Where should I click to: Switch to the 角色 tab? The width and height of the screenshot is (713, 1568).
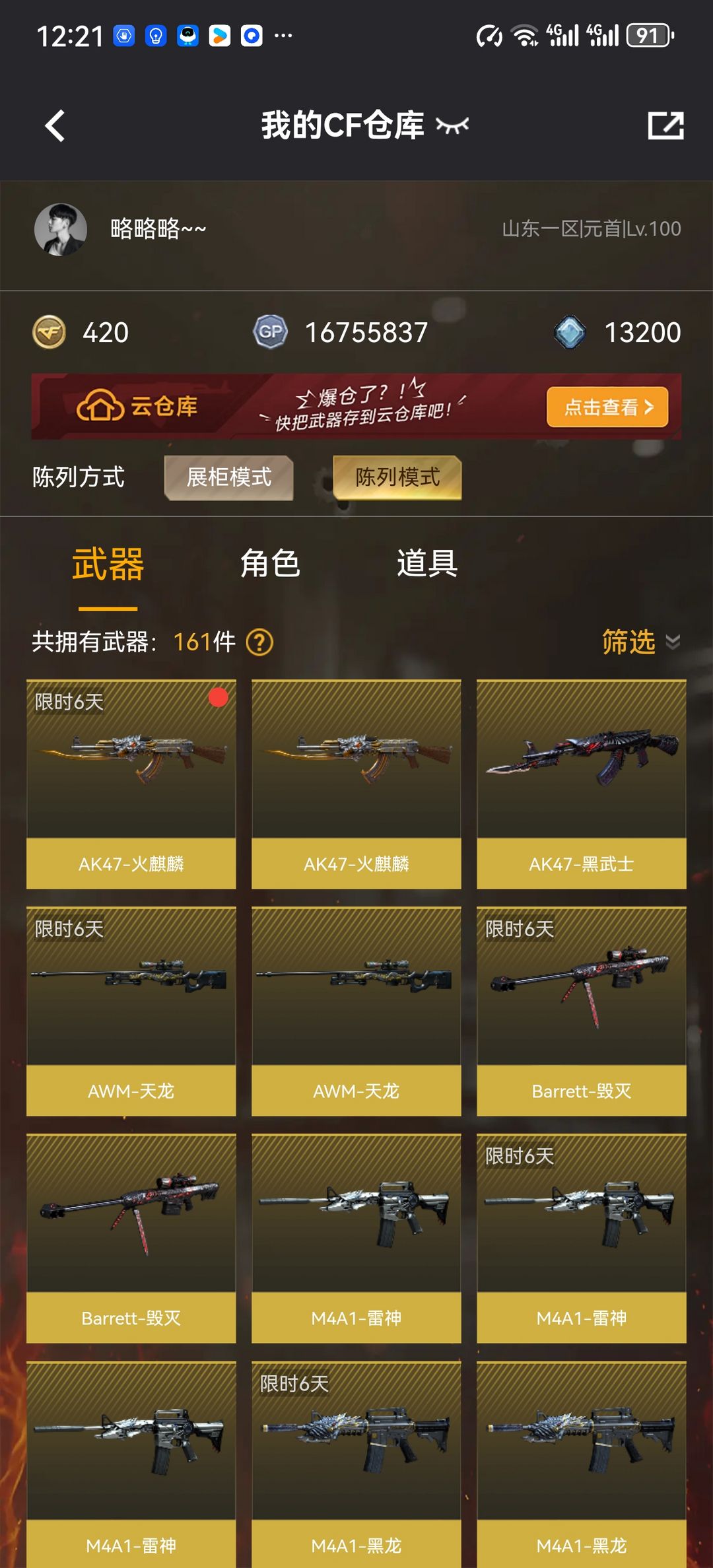click(x=270, y=564)
